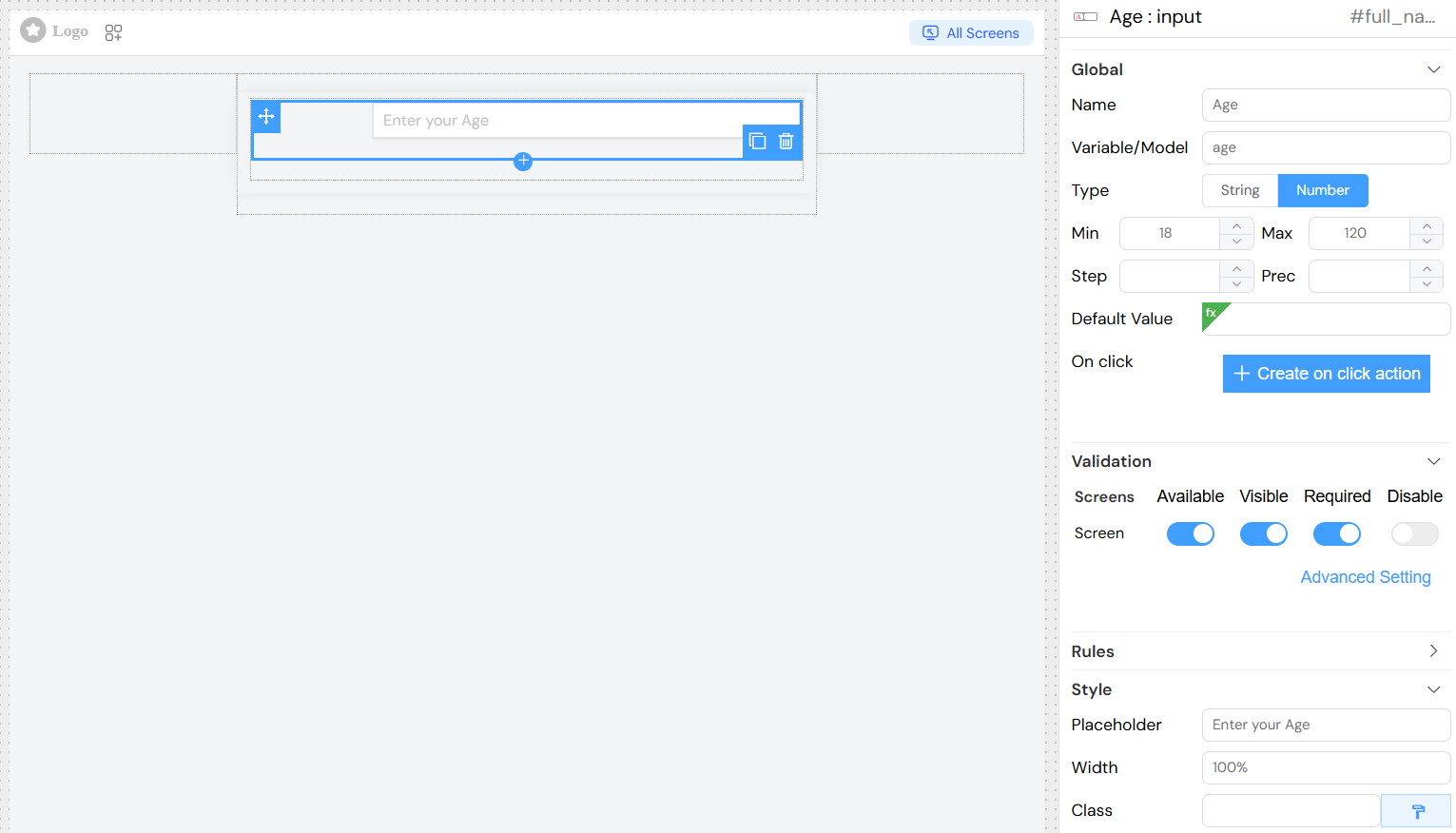Decrease the Max value
The height and width of the screenshot is (833, 1456).
click(x=1427, y=242)
